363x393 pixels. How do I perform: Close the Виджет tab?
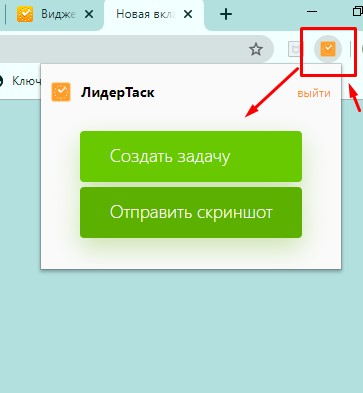tap(89, 14)
